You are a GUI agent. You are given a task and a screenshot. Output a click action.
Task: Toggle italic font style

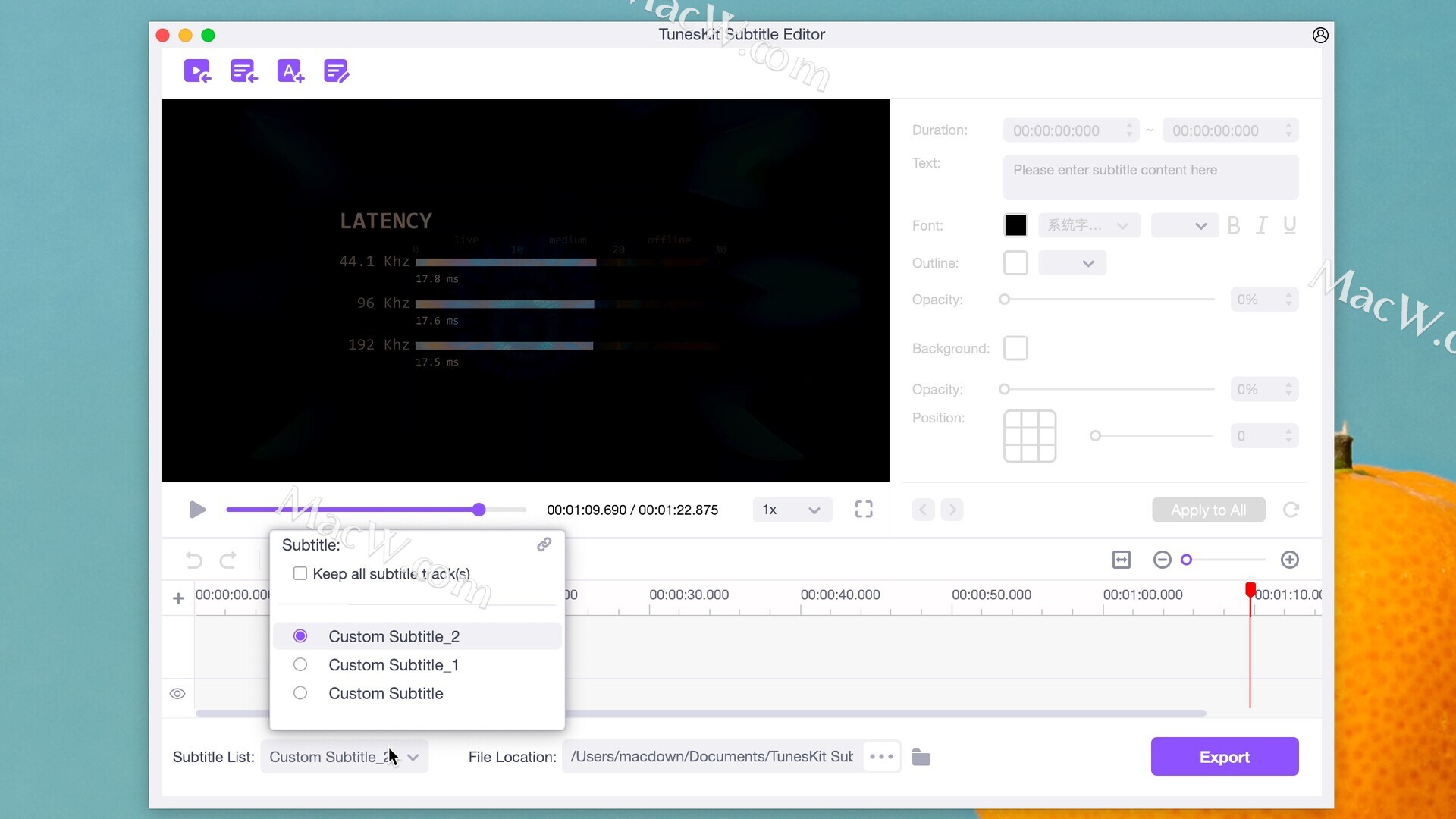[1261, 225]
